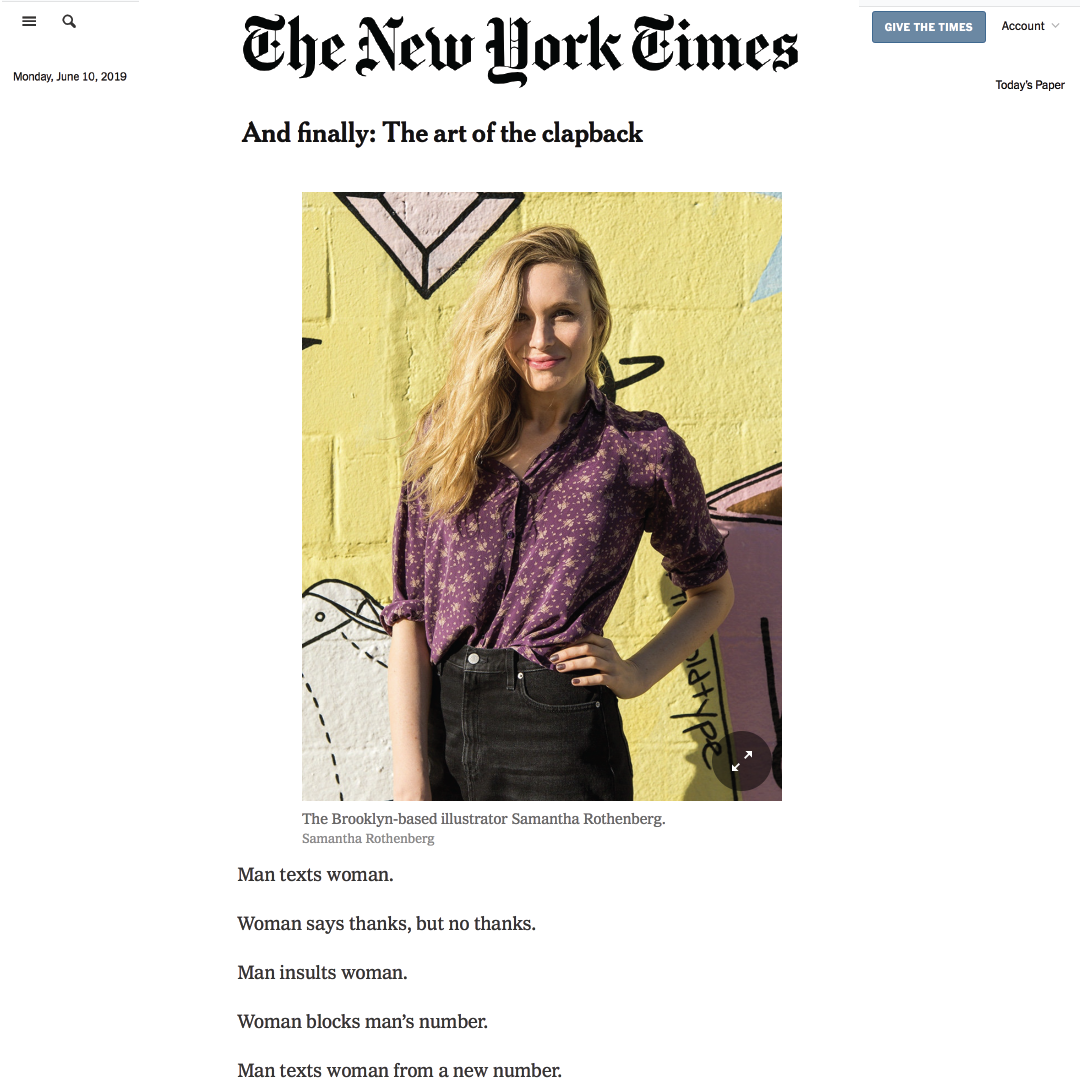Click the line Woman blocks man's number
Viewport: 1080px width, 1080px height.
362,1021
